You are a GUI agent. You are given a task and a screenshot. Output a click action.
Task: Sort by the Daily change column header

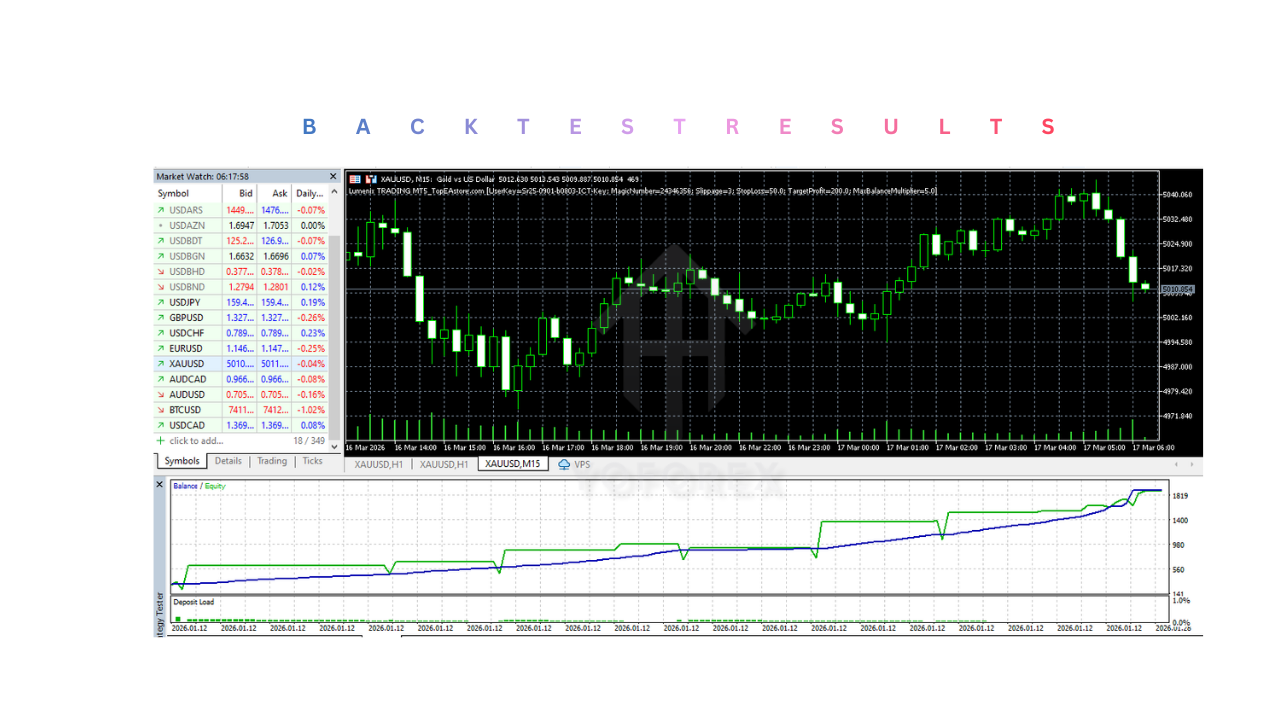pos(308,194)
